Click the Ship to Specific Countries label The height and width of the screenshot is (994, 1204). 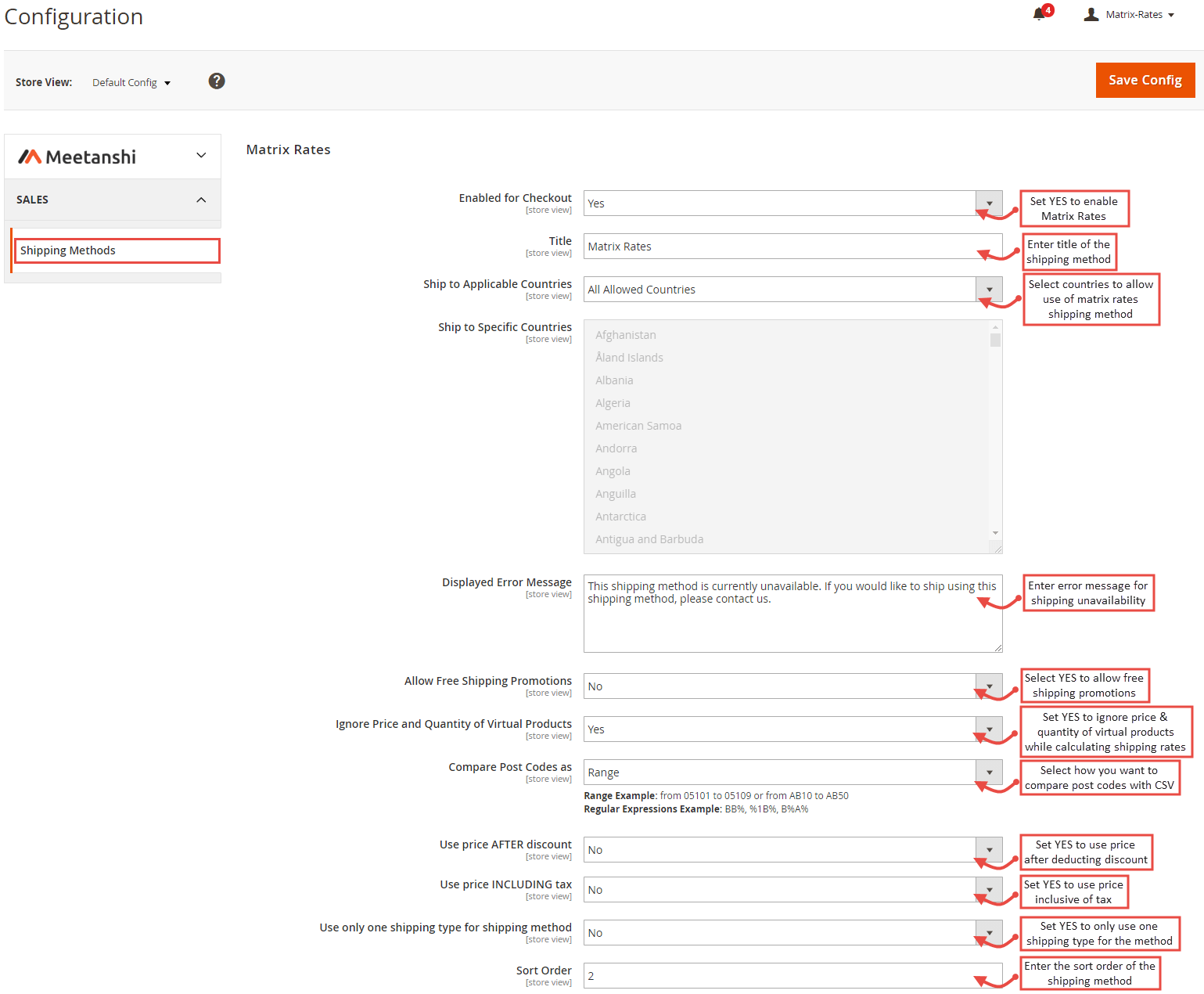click(x=505, y=327)
